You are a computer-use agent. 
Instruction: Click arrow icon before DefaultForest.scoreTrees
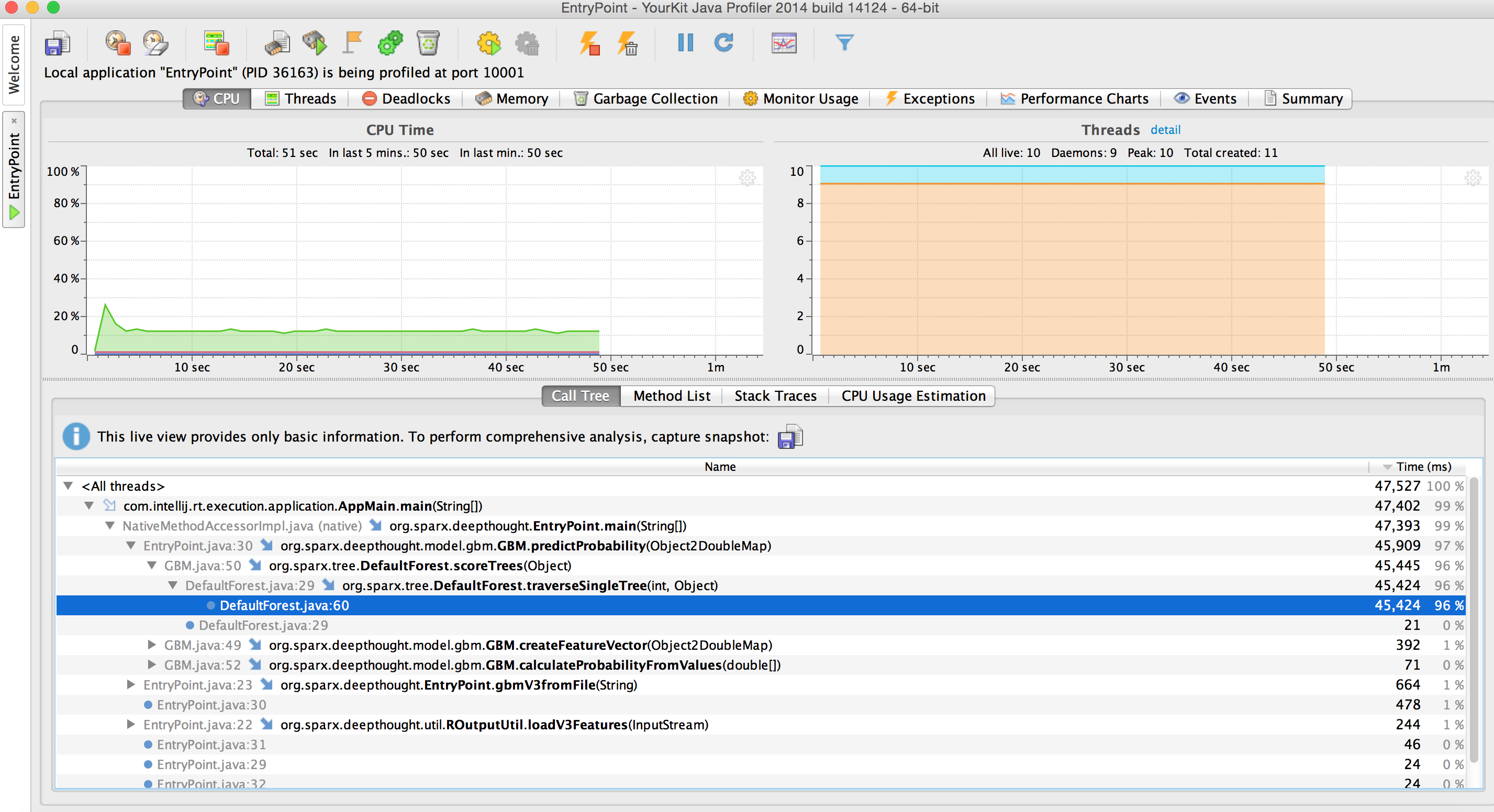[255, 565]
